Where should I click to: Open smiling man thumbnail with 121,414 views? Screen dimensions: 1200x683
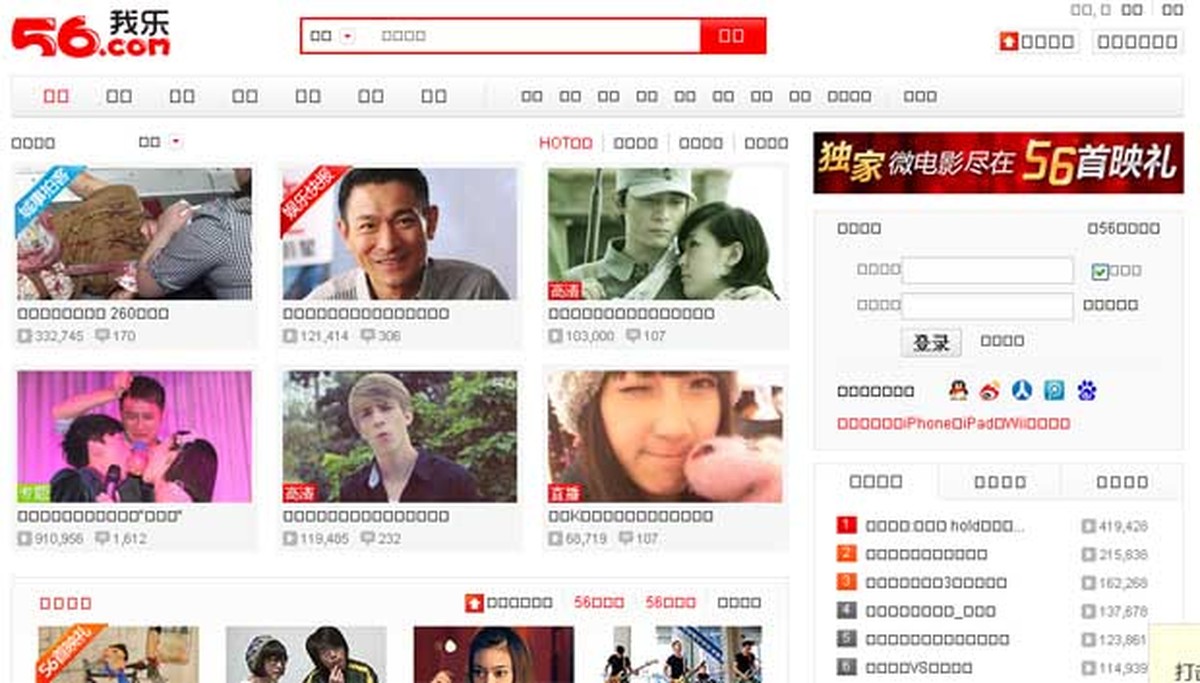[400, 233]
